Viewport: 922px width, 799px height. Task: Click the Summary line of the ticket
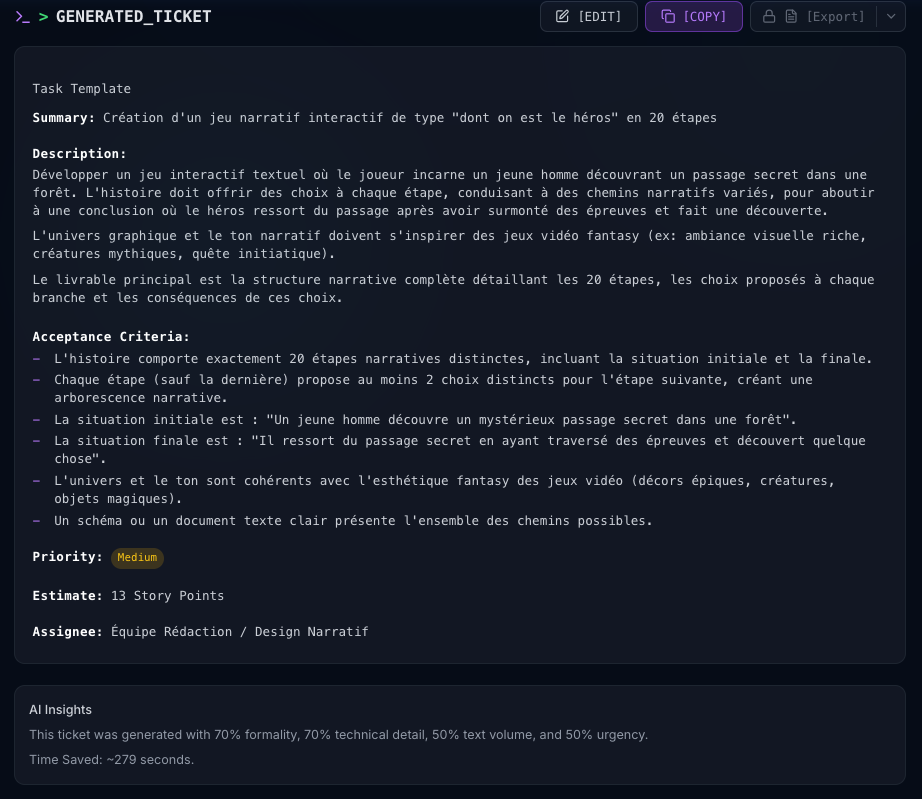tap(374, 118)
